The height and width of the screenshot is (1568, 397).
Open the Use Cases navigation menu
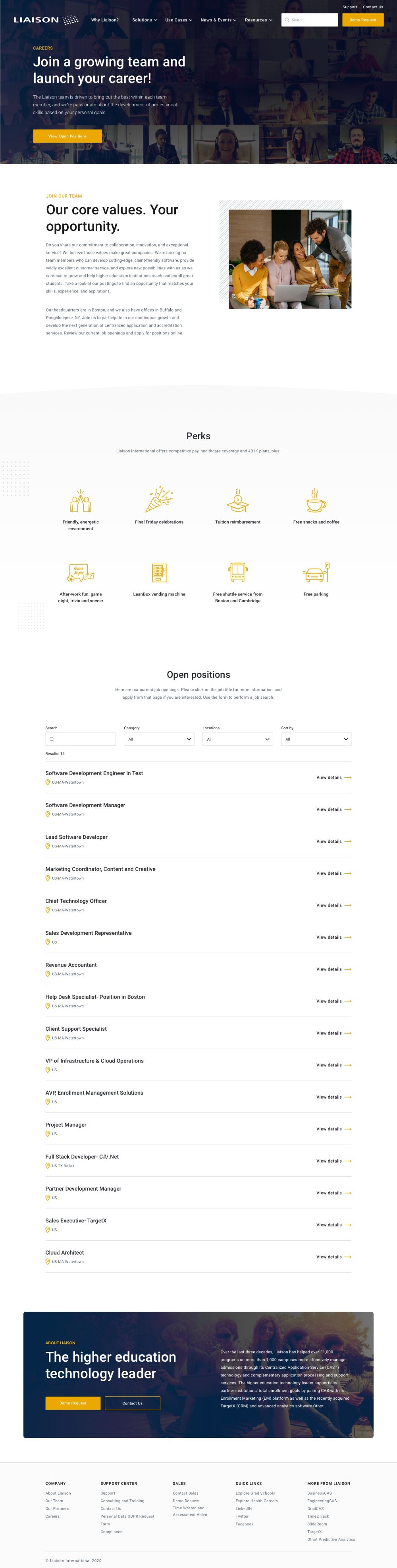pyautogui.click(x=178, y=20)
